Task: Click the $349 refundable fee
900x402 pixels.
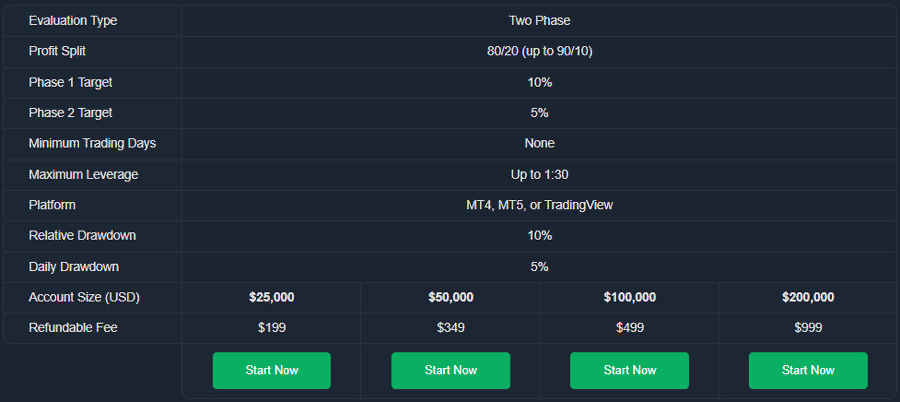Action: coord(451,328)
